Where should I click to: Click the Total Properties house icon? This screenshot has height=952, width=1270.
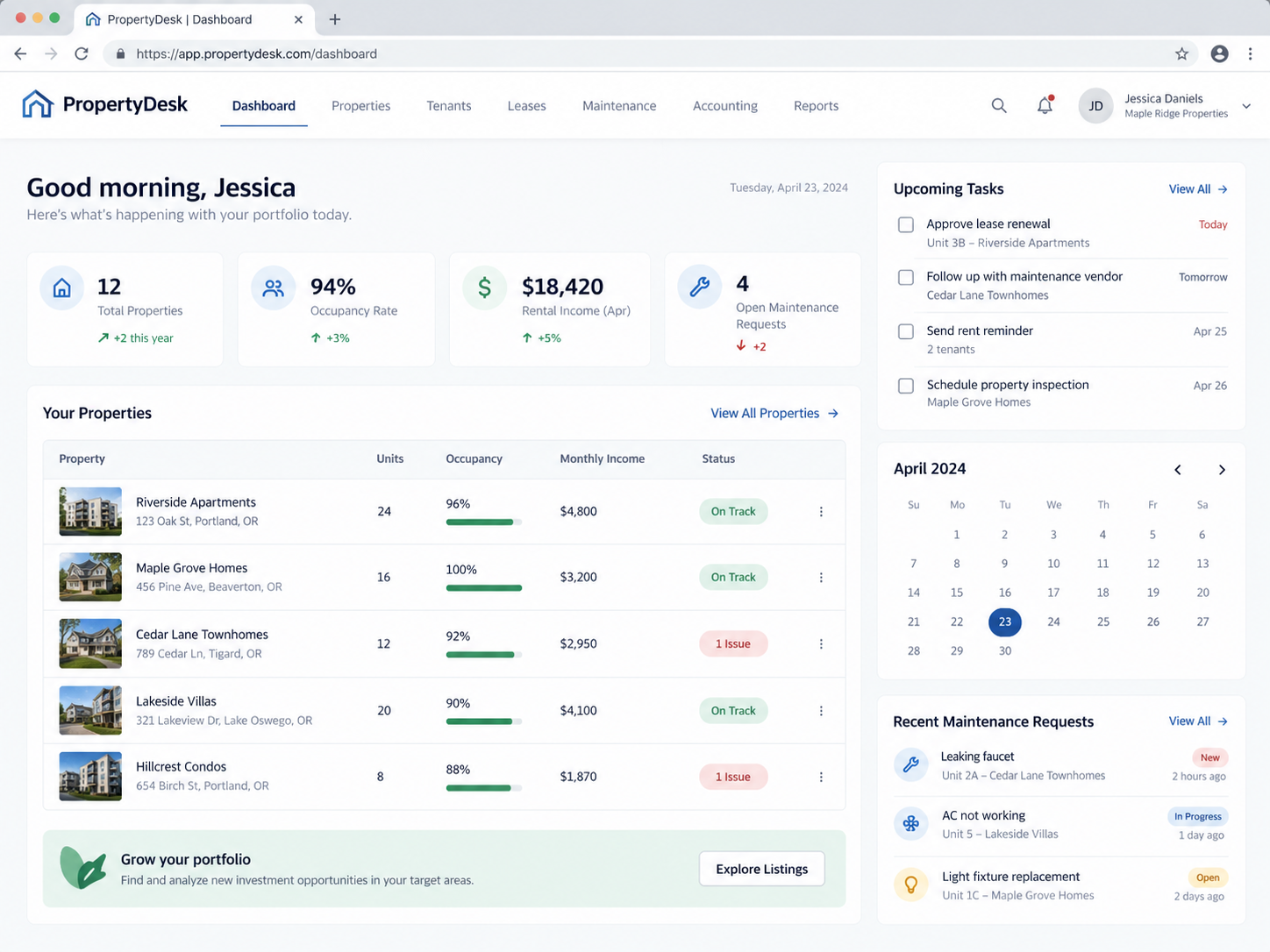[62, 288]
